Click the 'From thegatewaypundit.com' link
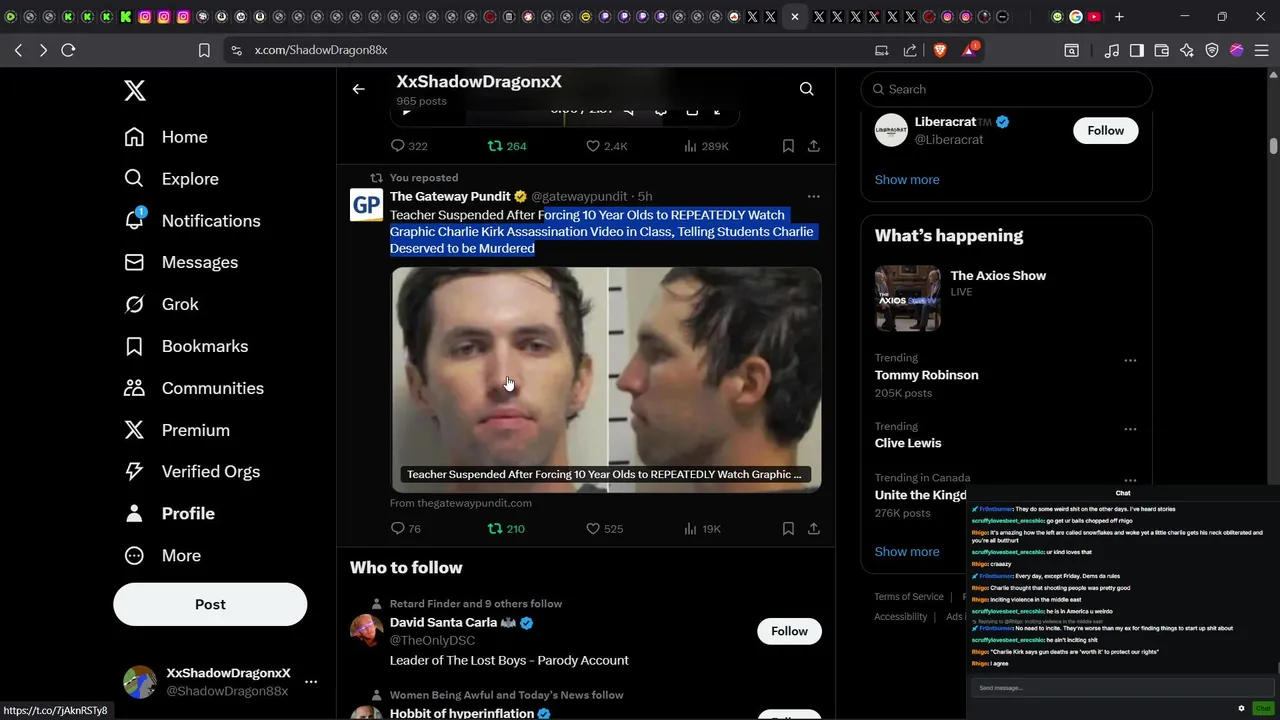Image resolution: width=1280 pixels, height=720 pixels. tap(461, 503)
